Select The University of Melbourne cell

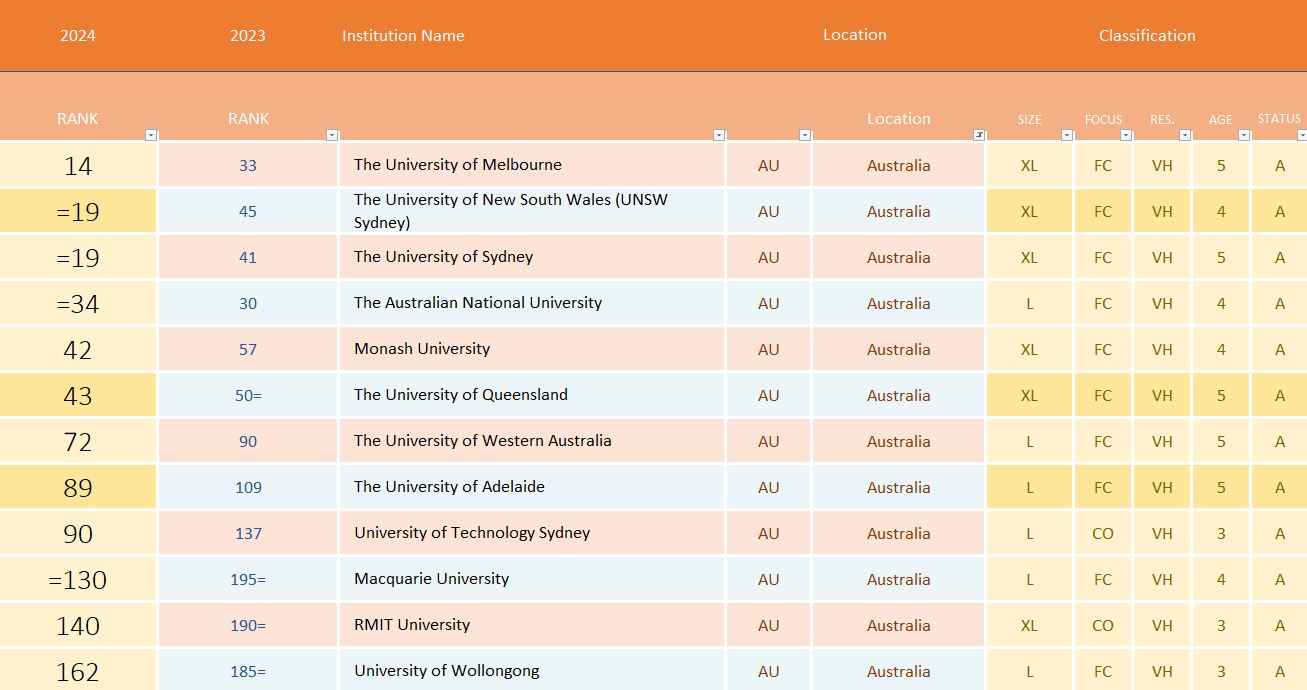point(531,165)
